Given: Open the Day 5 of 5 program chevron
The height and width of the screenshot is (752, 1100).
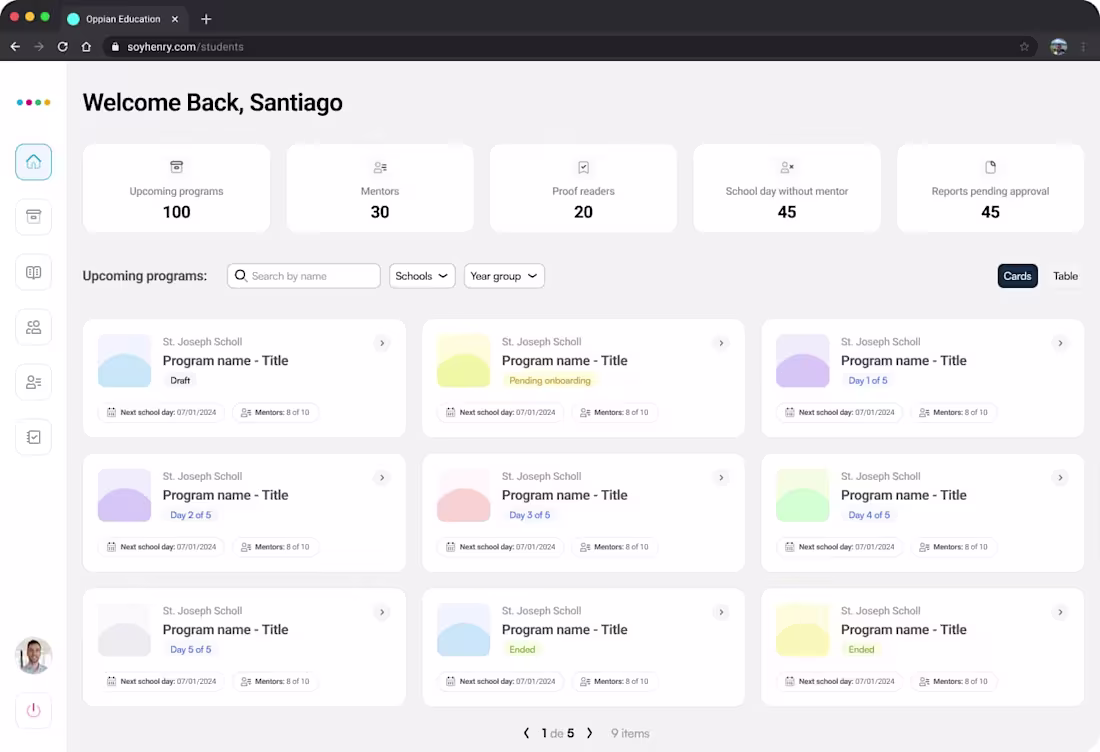Looking at the screenshot, I should click(382, 612).
